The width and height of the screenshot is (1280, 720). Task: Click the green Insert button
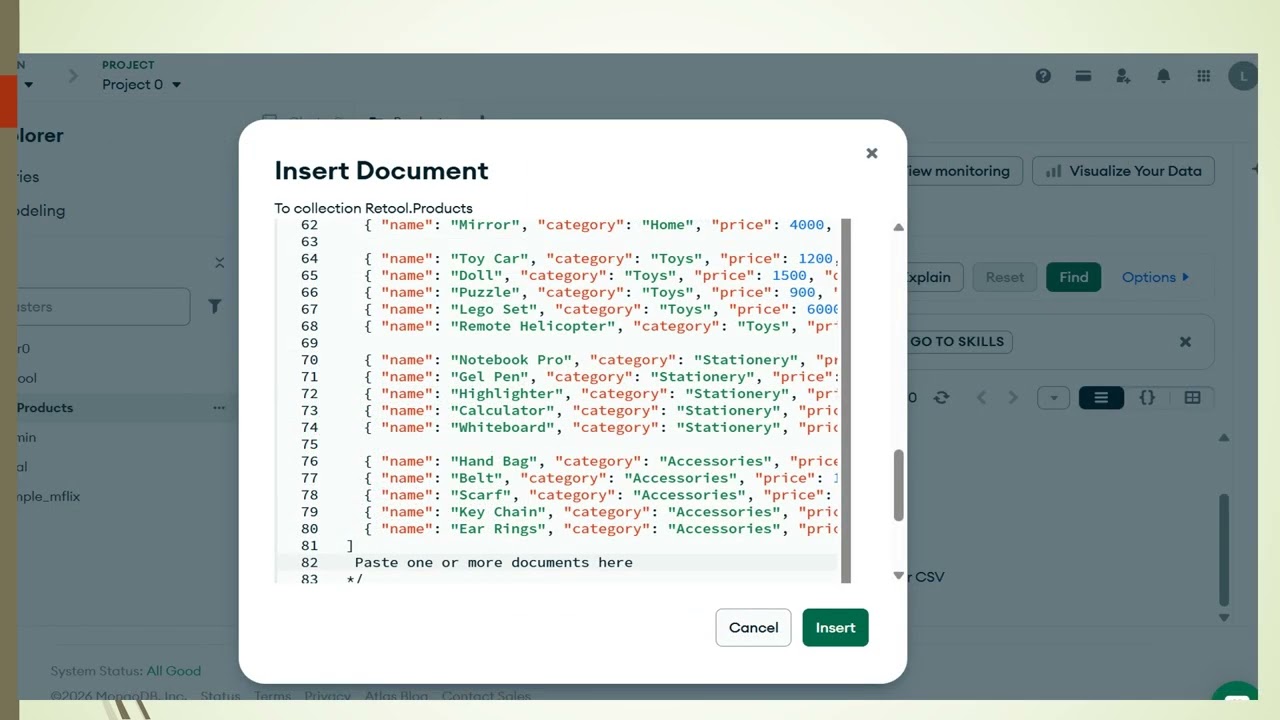(835, 627)
